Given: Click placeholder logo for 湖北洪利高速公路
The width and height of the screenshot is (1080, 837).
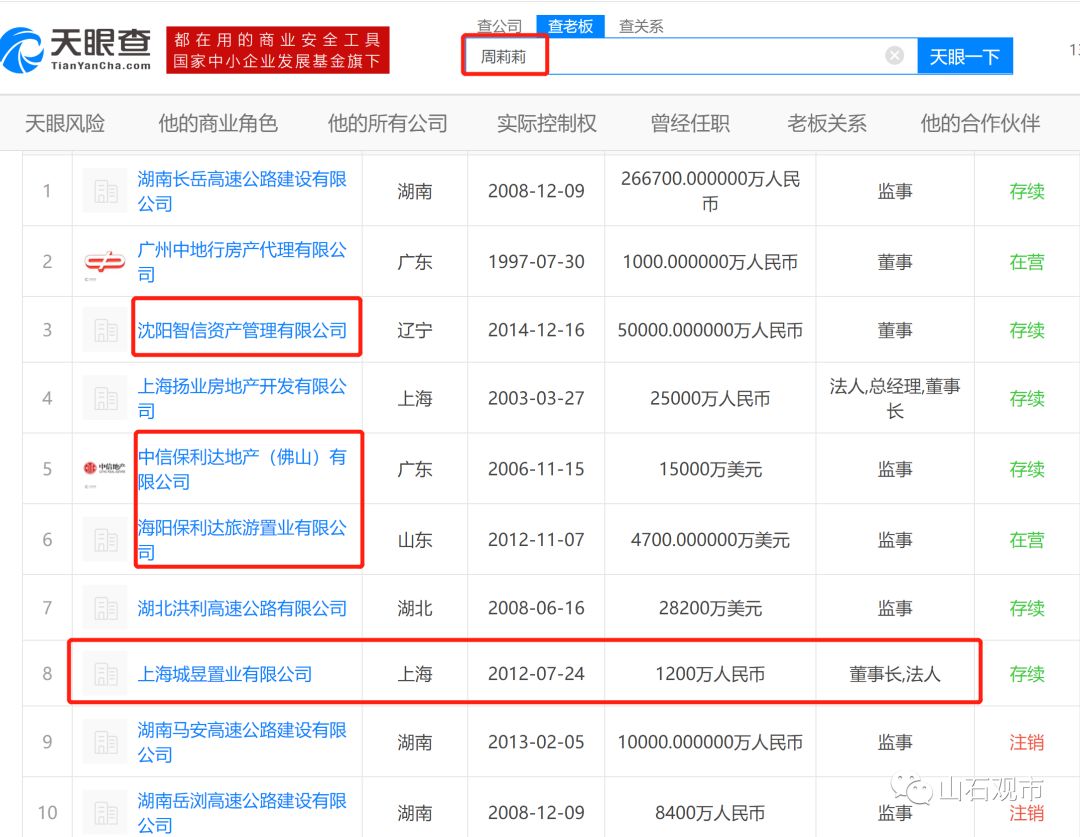Looking at the screenshot, I should pos(104,608).
